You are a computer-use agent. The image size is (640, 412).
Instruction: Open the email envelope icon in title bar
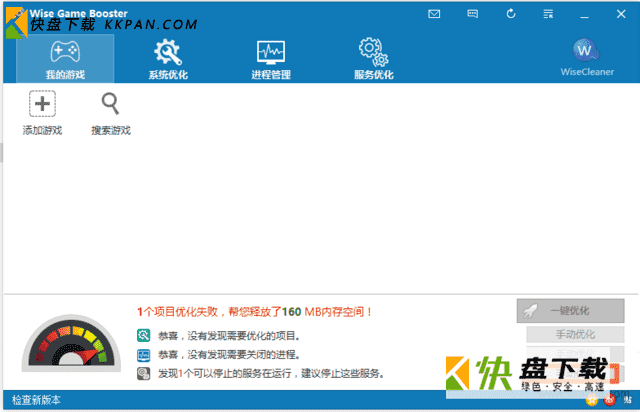434,14
